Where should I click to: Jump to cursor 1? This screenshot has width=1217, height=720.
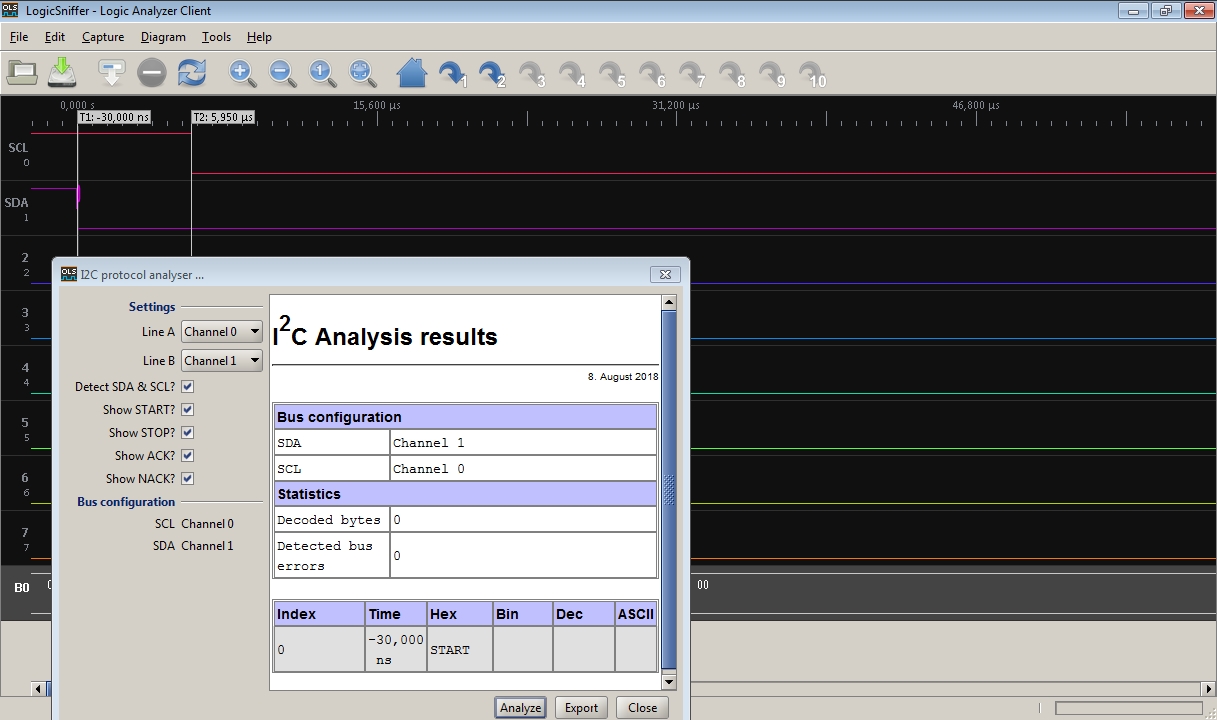(453, 74)
